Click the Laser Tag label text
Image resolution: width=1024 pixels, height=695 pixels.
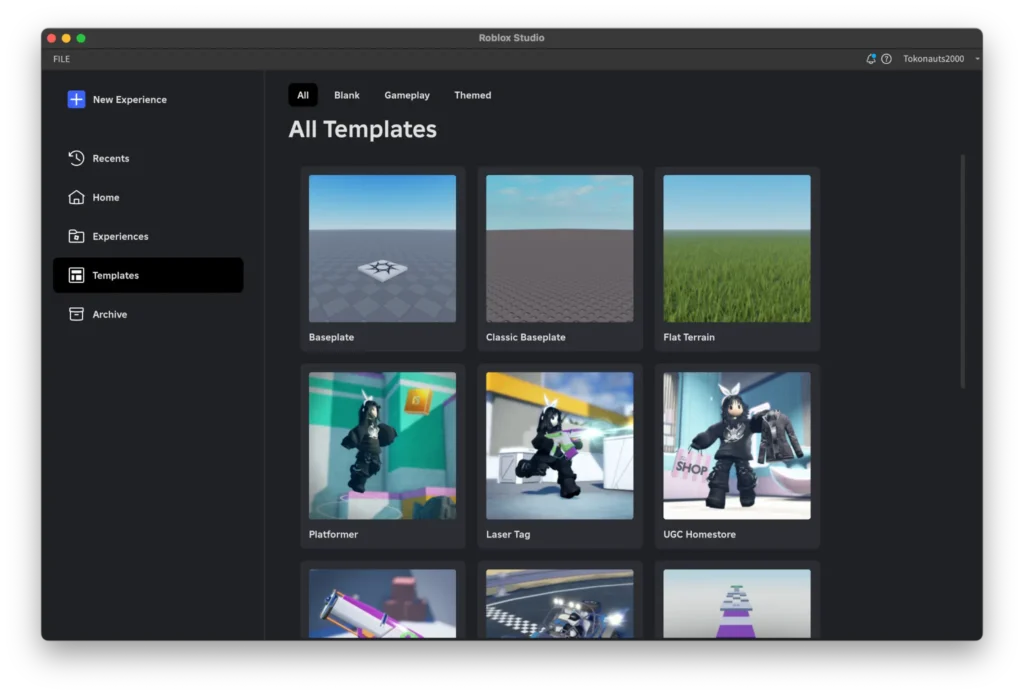508,534
